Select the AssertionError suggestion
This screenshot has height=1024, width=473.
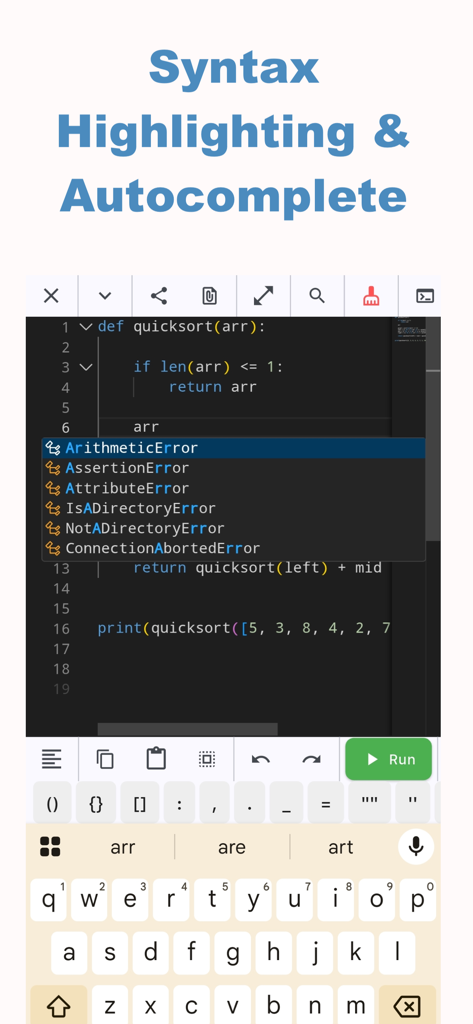[x=233, y=468]
